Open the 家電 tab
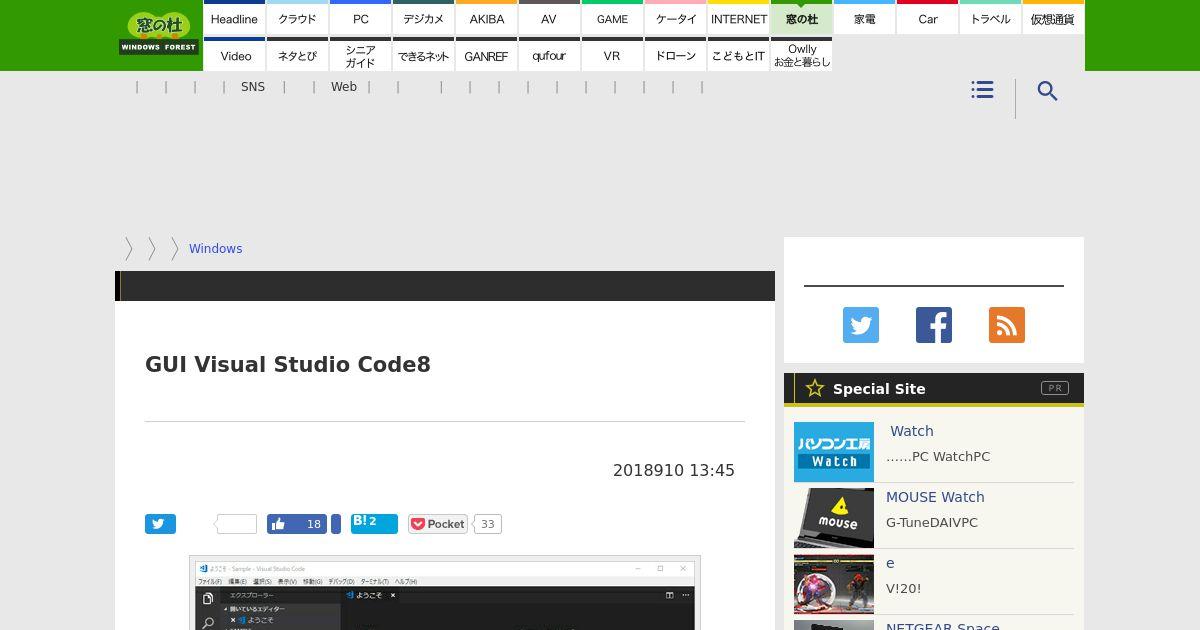This screenshot has height=630, width=1200. [x=864, y=18]
